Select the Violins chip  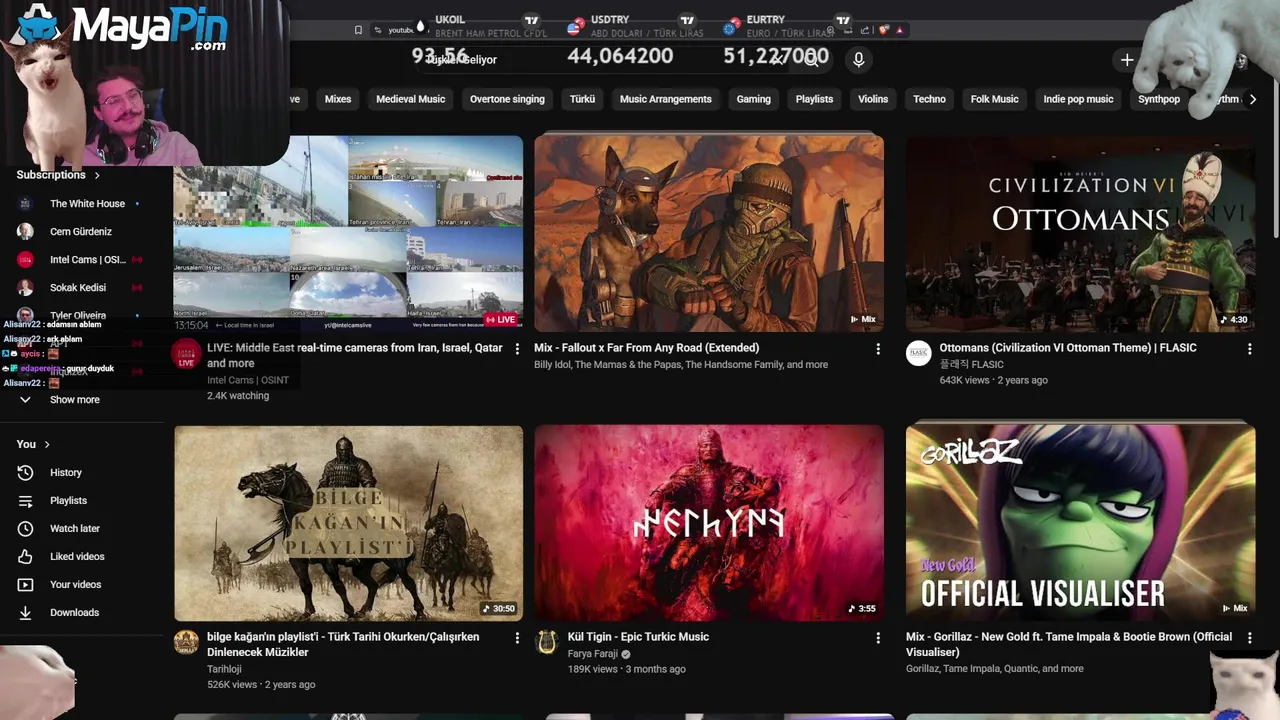coord(873,99)
